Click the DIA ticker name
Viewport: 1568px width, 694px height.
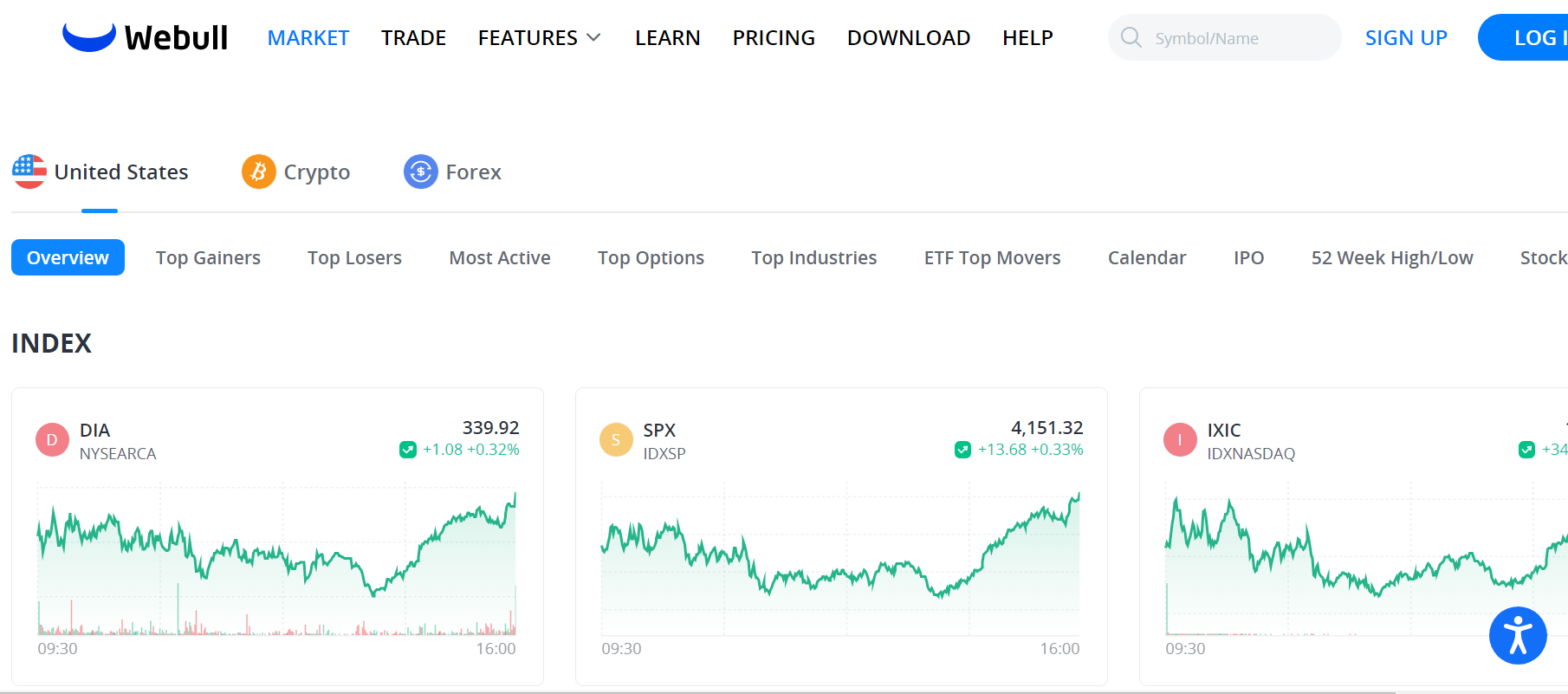pyautogui.click(x=94, y=430)
